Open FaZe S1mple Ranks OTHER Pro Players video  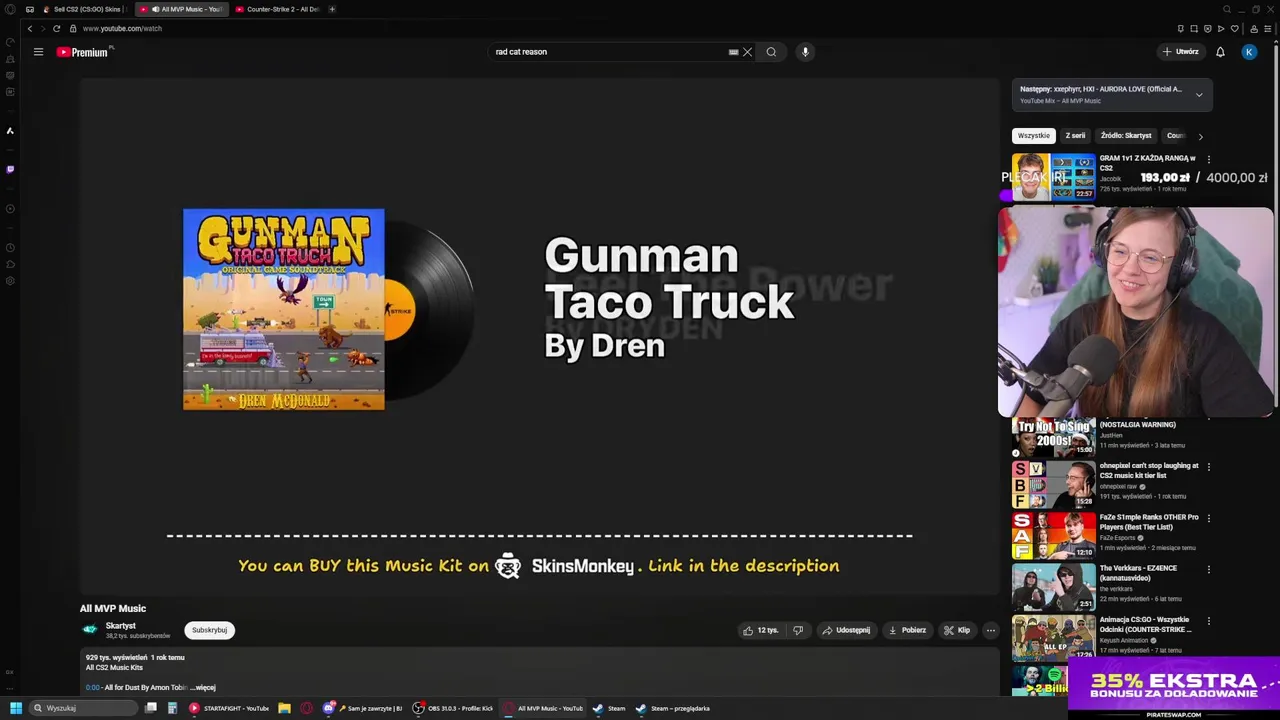(x=1054, y=535)
